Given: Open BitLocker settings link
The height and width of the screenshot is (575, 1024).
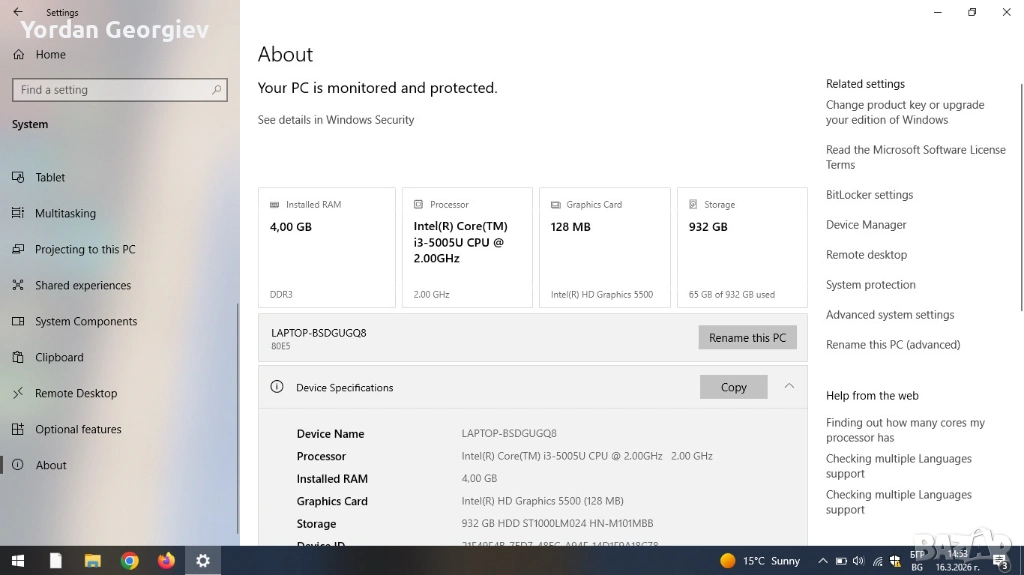Looking at the screenshot, I should 869,195.
